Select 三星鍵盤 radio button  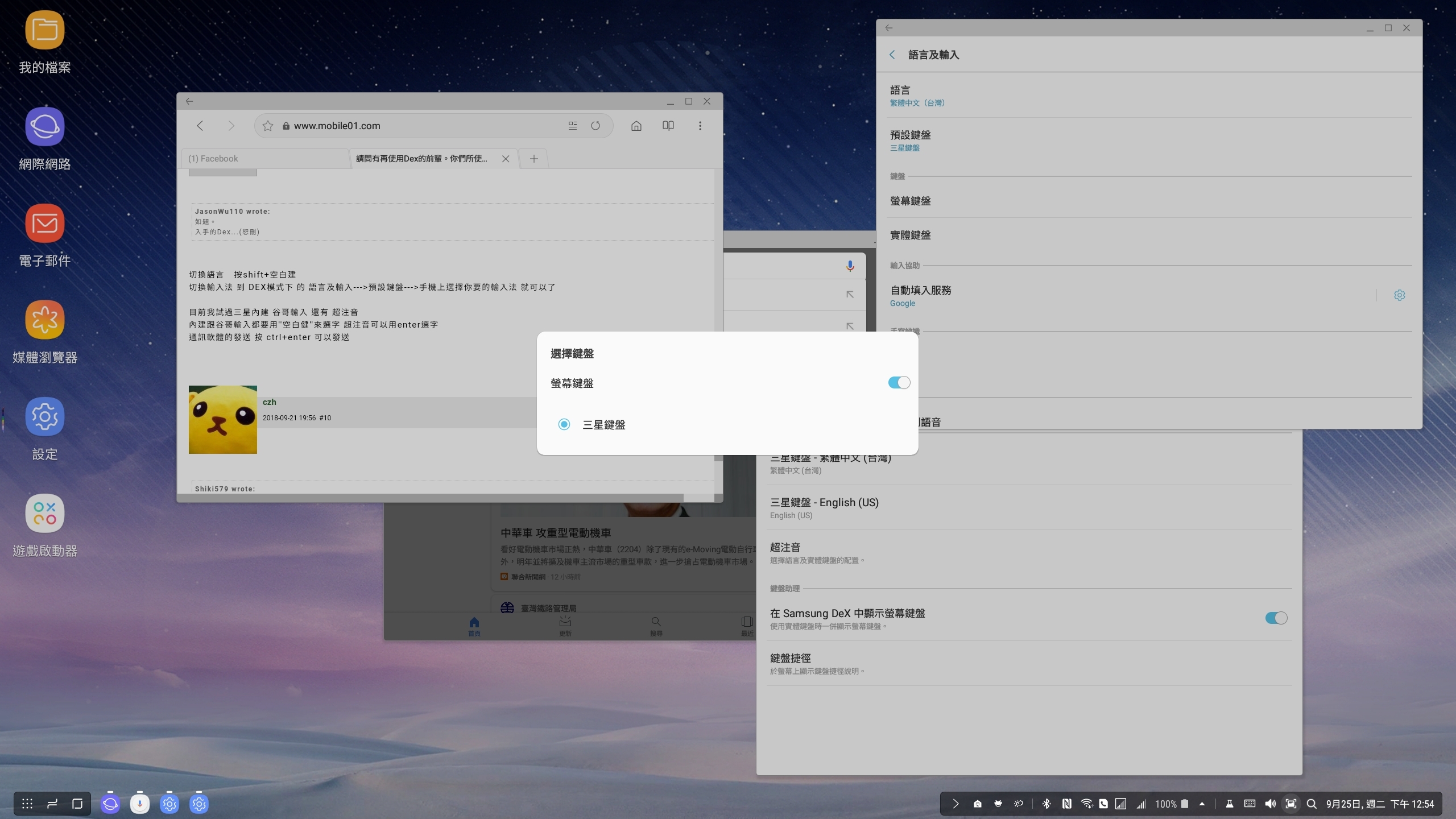pyautogui.click(x=564, y=424)
